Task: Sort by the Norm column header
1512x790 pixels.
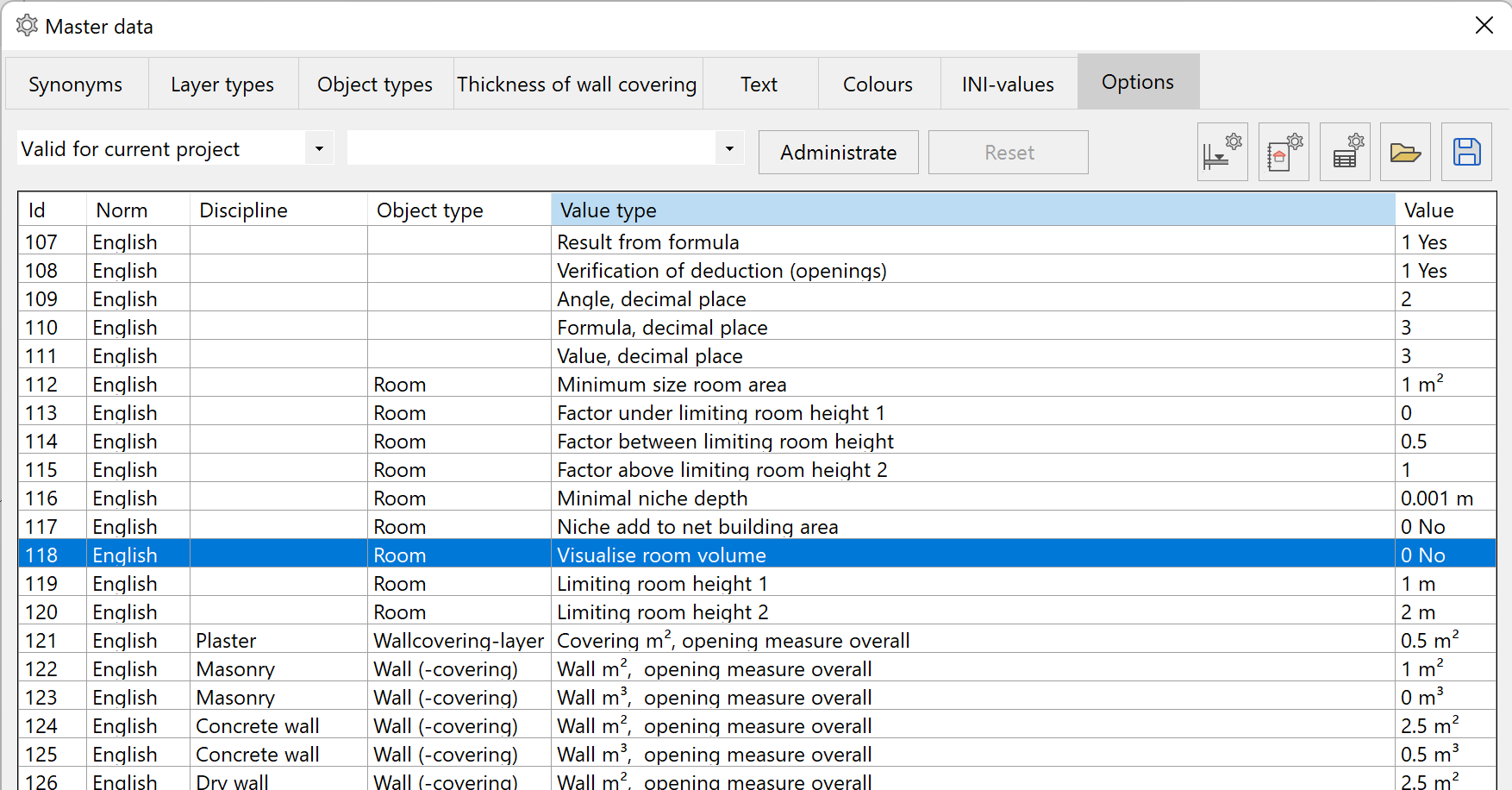Action: tap(138, 210)
